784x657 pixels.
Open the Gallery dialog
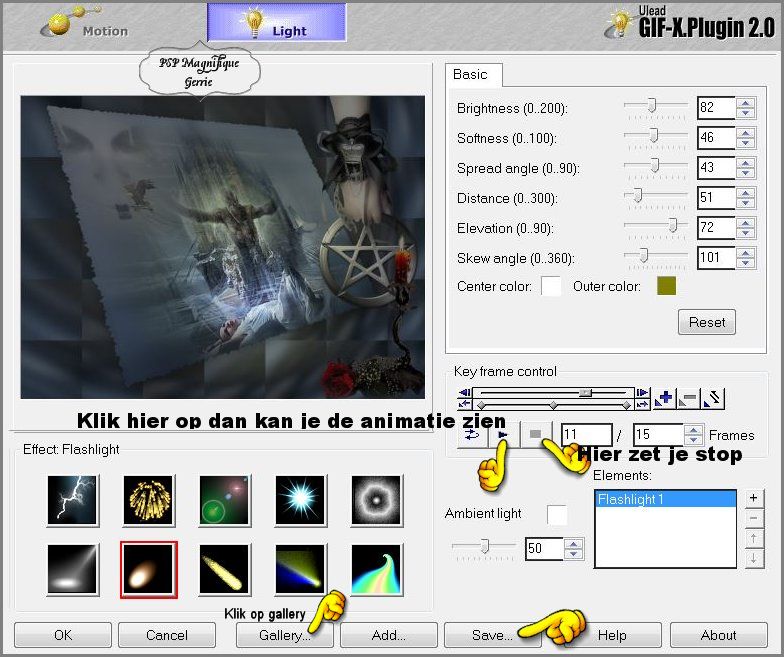click(284, 635)
